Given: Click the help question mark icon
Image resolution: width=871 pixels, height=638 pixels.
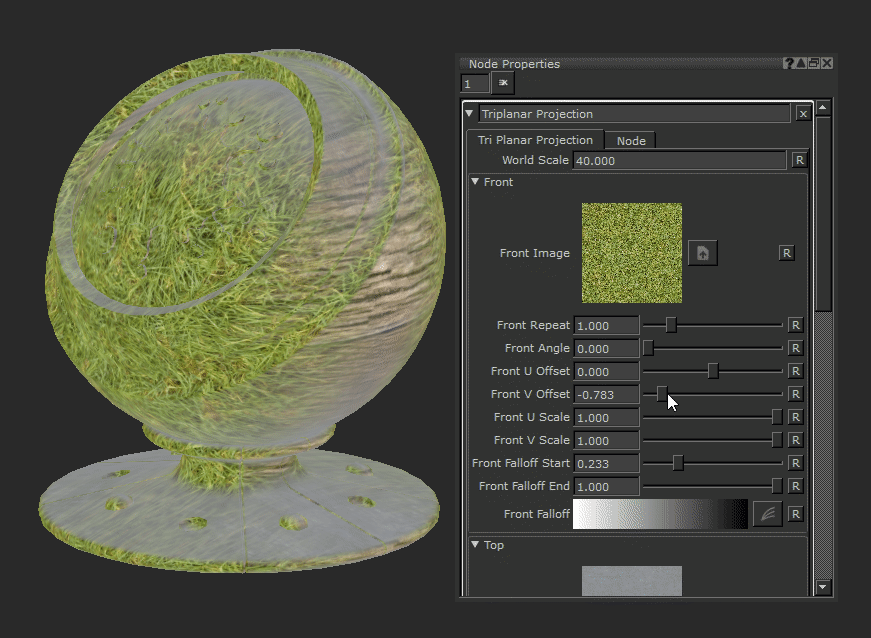Looking at the screenshot, I should click(x=789, y=62).
